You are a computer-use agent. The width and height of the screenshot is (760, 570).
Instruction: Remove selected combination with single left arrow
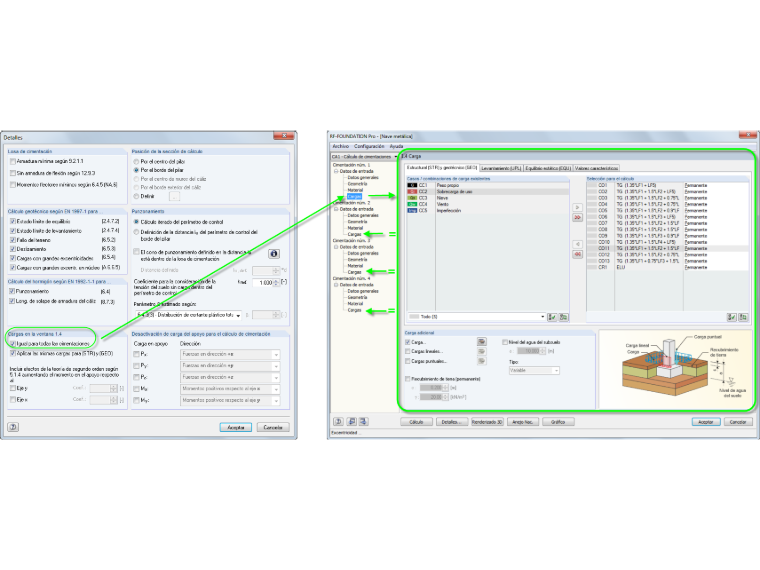tap(577, 244)
